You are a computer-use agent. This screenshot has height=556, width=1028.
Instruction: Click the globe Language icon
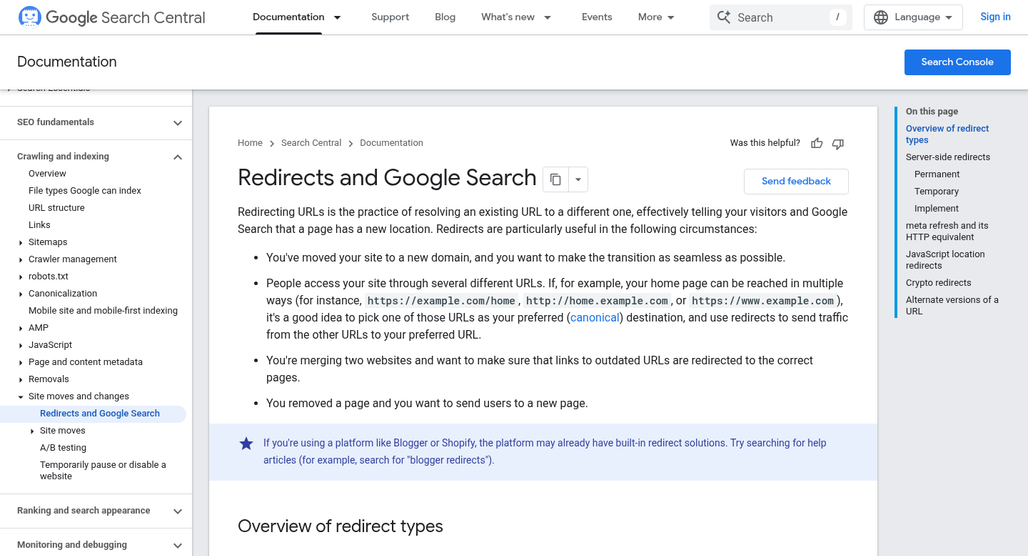881,17
